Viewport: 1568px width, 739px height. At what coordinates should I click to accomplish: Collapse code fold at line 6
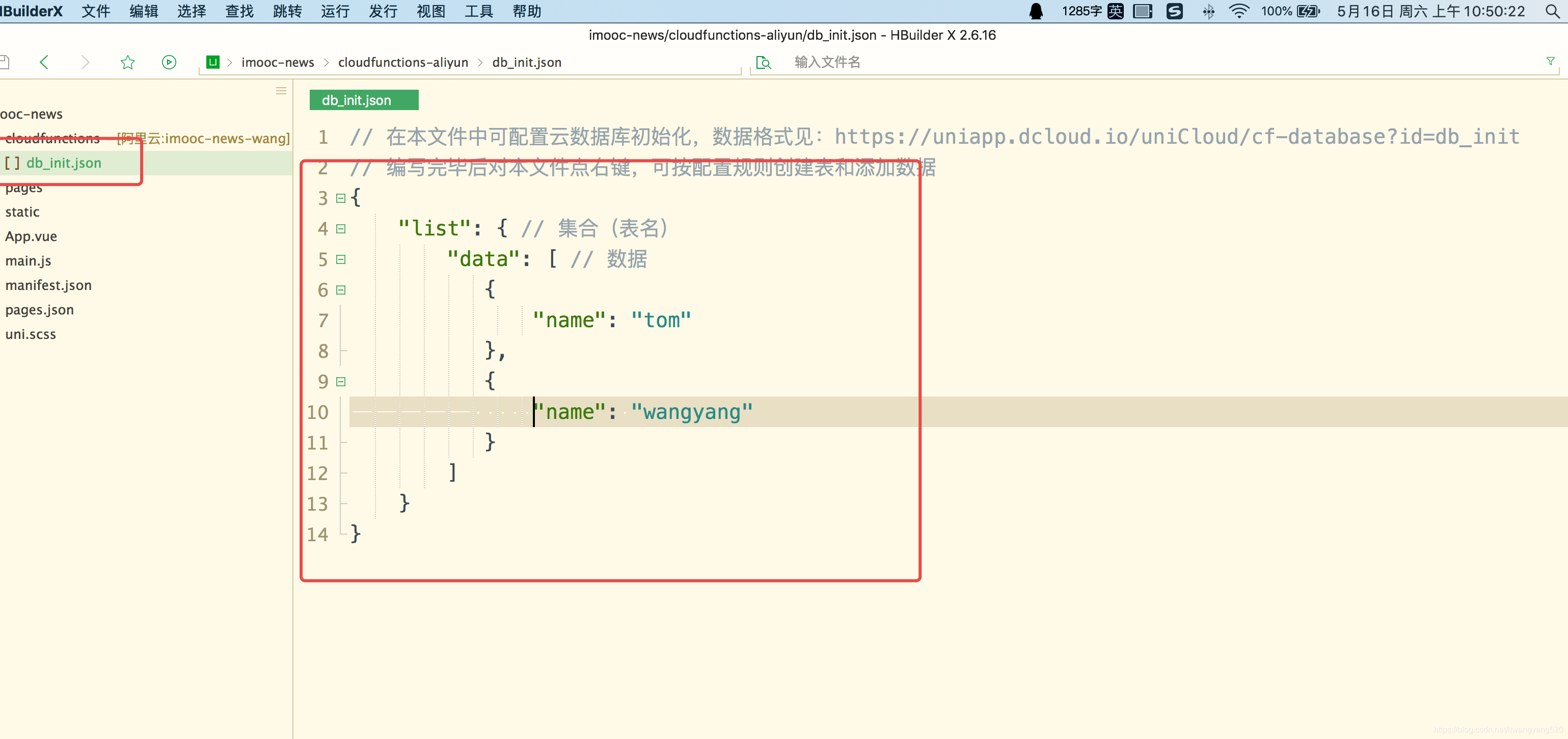(341, 291)
